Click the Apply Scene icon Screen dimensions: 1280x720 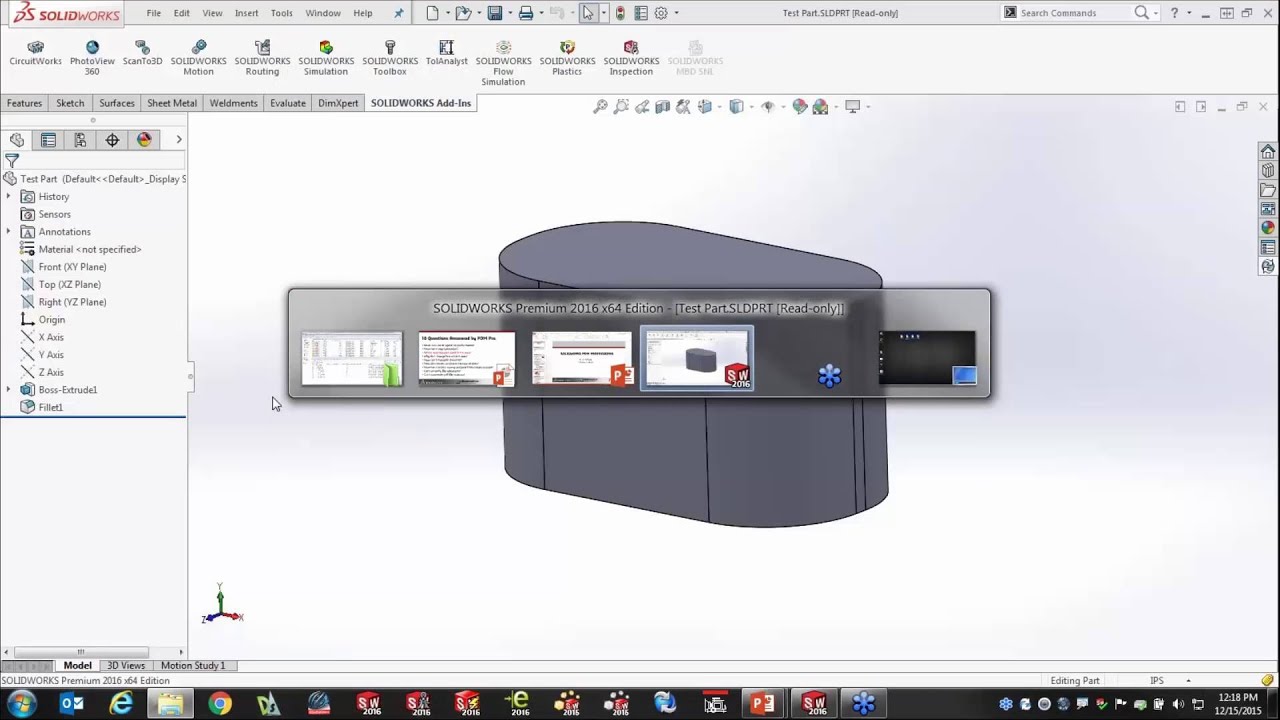[x=820, y=107]
